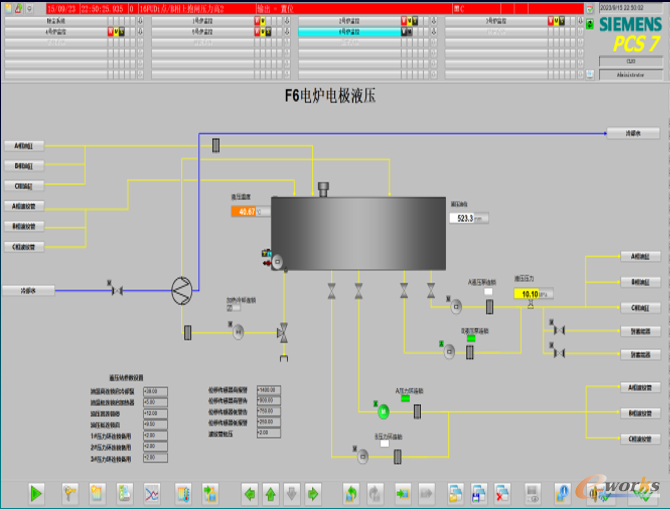Image resolution: width=670 pixels, height=509 pixels.
Task: Expand the arrow beside 1号炉 overview button
Action: click(287, 21)
